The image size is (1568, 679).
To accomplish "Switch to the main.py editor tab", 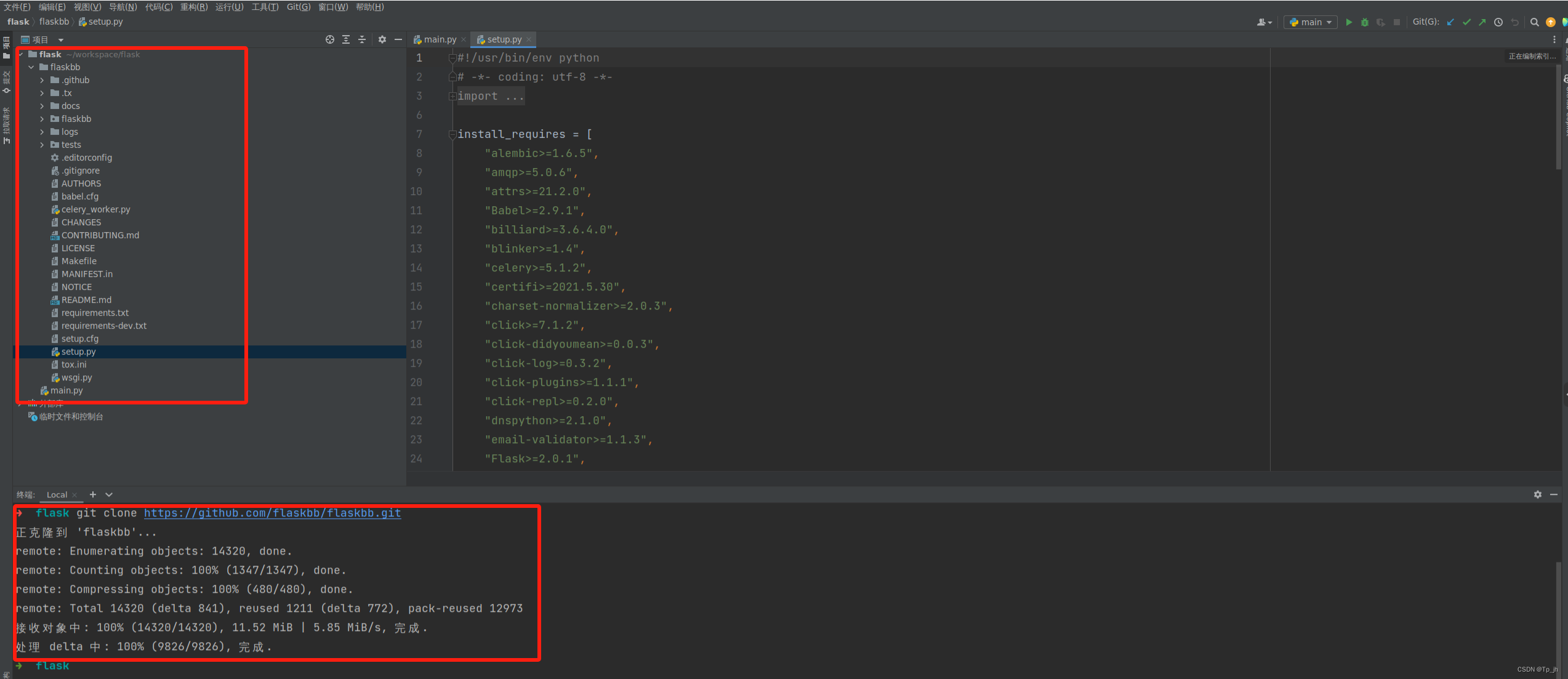I will coord(439,39).
